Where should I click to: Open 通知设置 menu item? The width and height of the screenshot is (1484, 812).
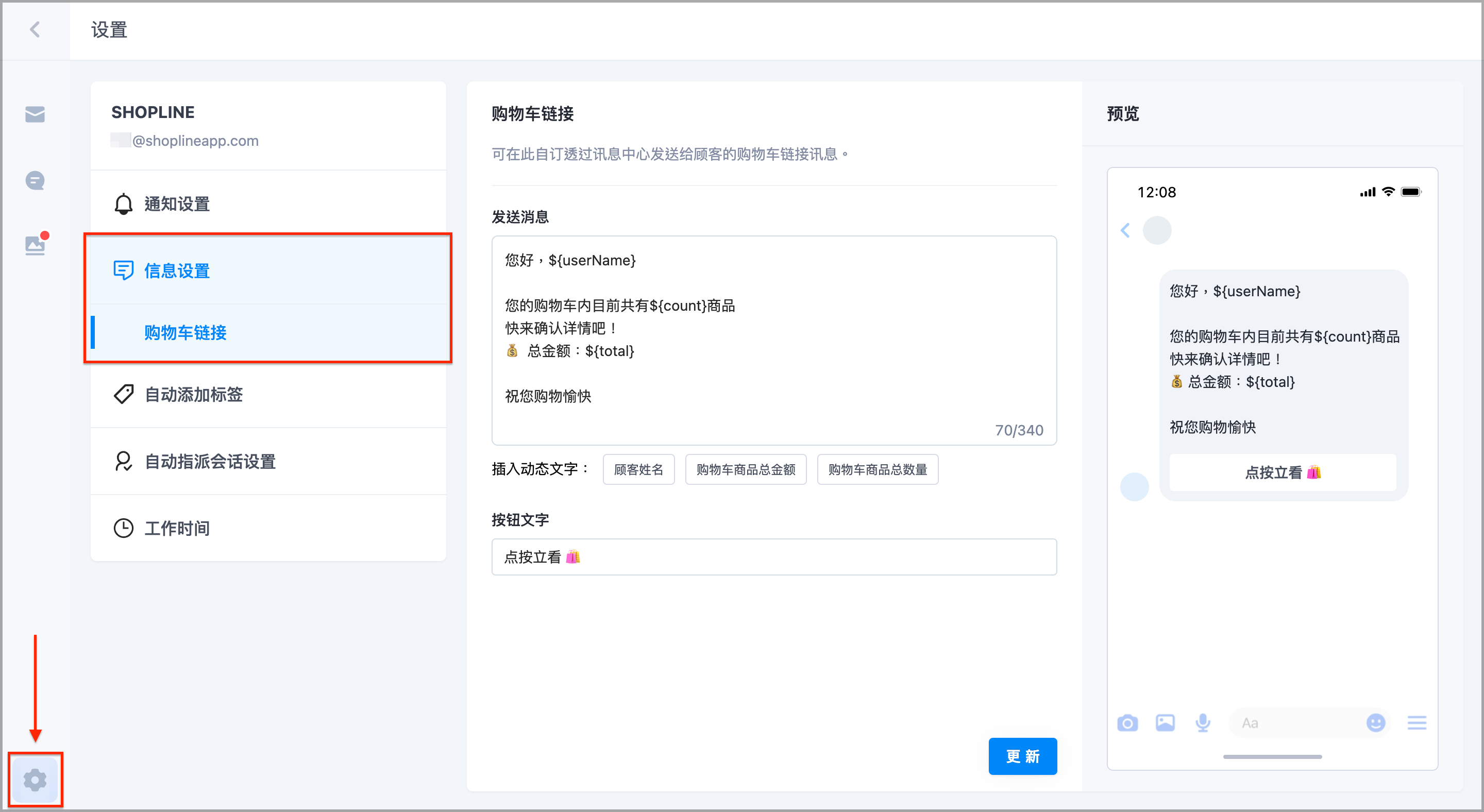tap(268, 204)
